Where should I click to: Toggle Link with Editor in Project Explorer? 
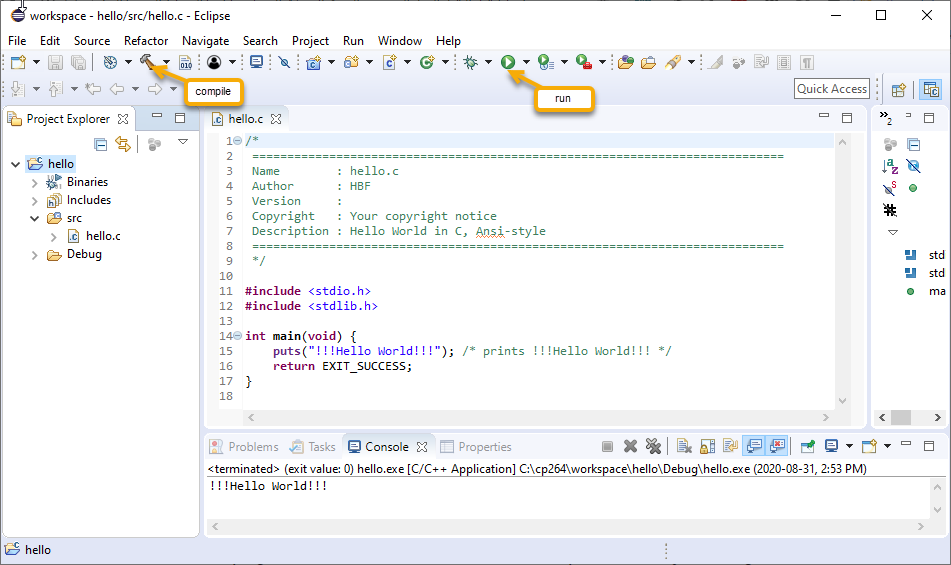click(x=123, y=144)
